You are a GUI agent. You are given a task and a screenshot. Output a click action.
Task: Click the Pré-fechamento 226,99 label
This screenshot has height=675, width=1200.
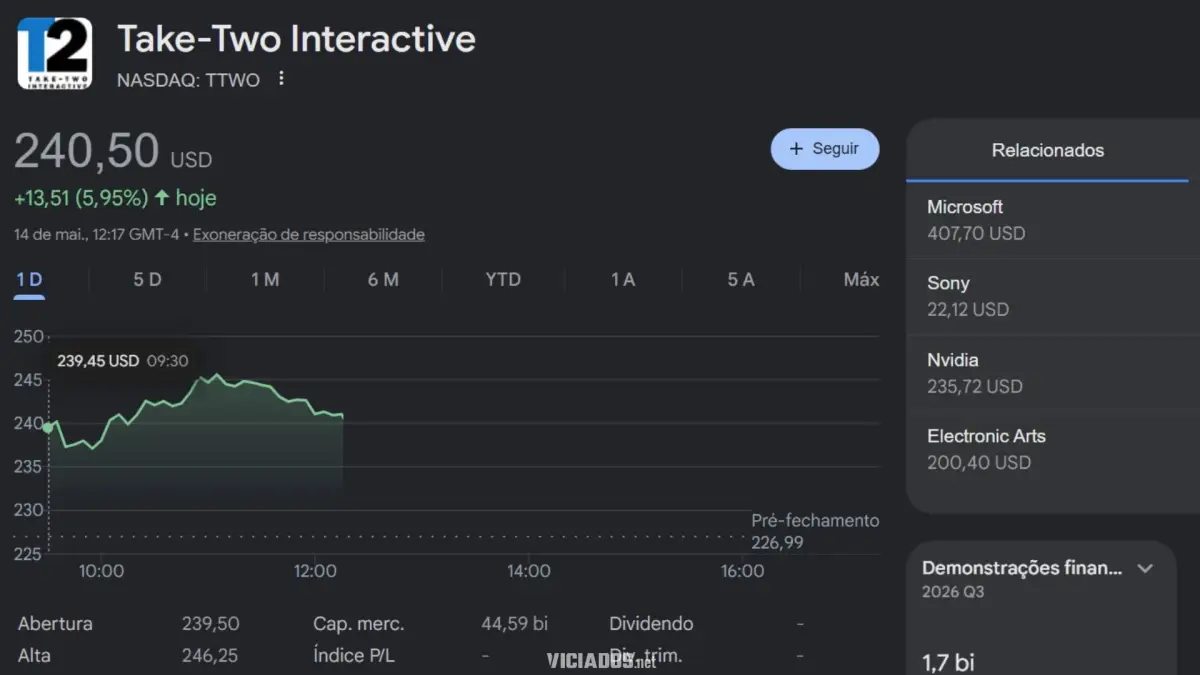[x=815, y=532]
